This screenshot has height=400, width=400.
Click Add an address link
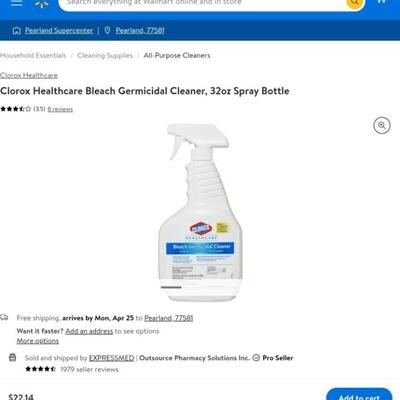coord(89,331)
